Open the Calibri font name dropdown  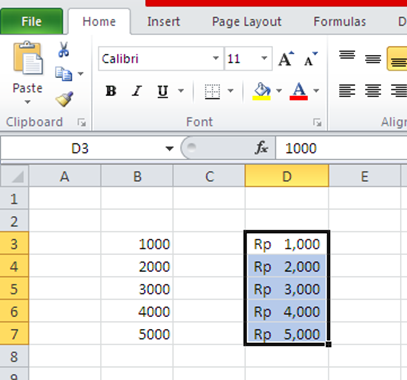tap(216, 58)
